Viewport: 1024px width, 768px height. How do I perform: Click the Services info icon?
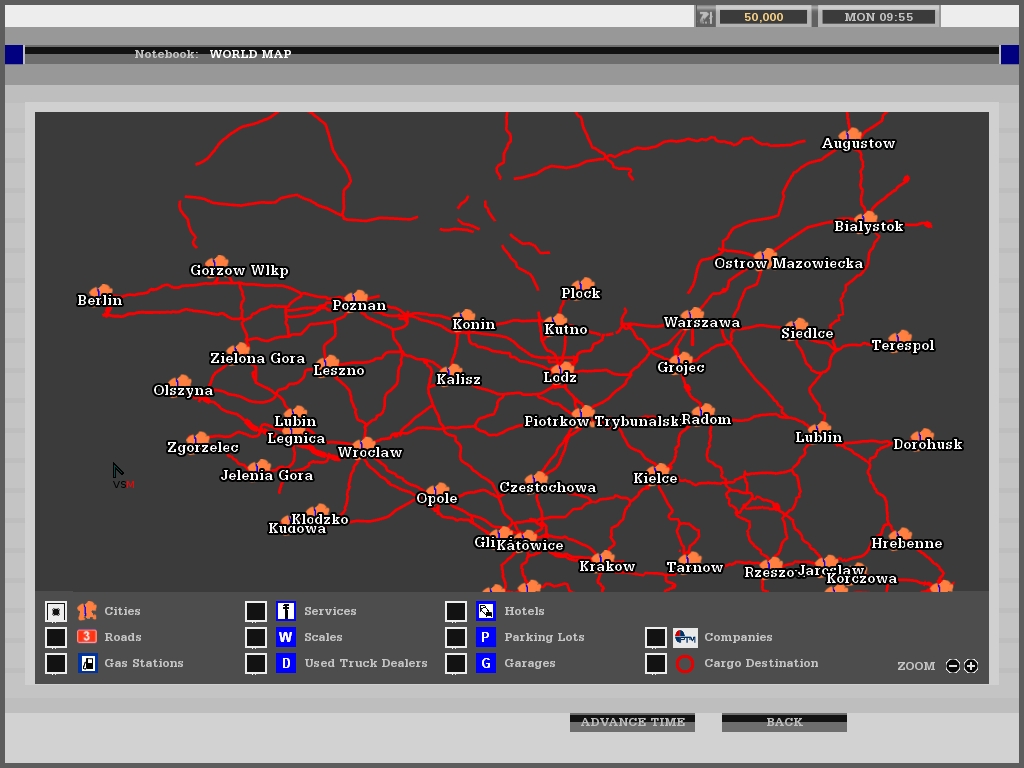point(286,611)
